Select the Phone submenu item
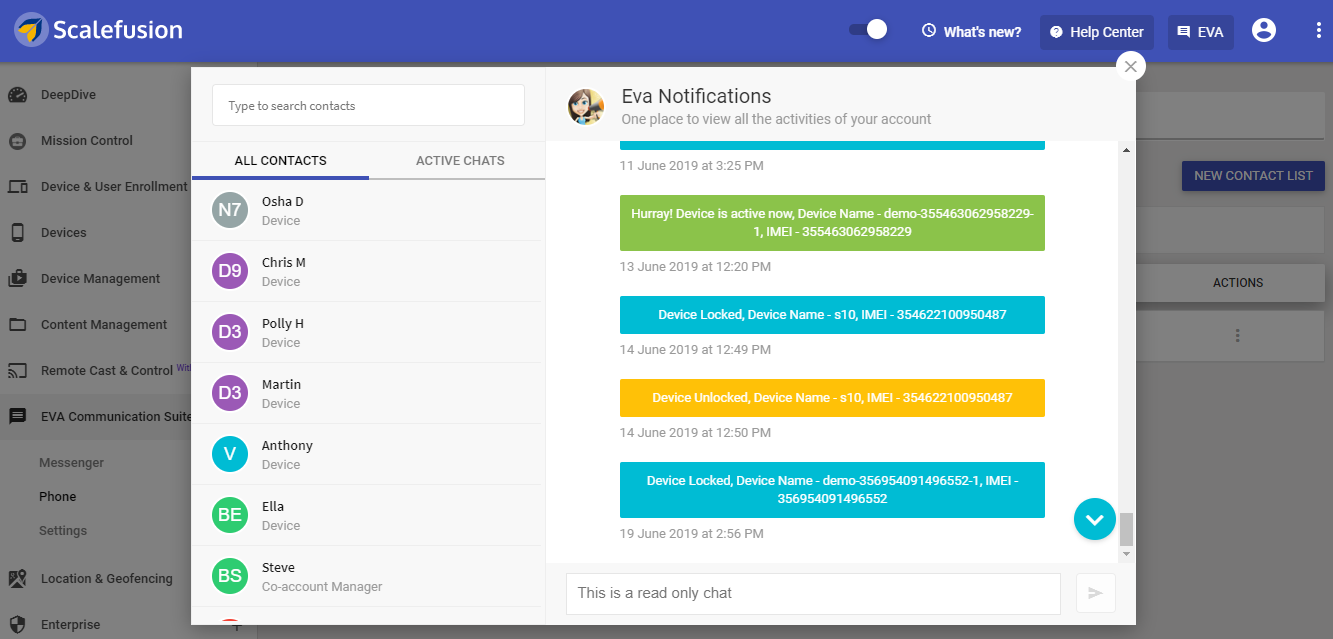Screen dimensions: 1333x639 click(x=57, y=497)
